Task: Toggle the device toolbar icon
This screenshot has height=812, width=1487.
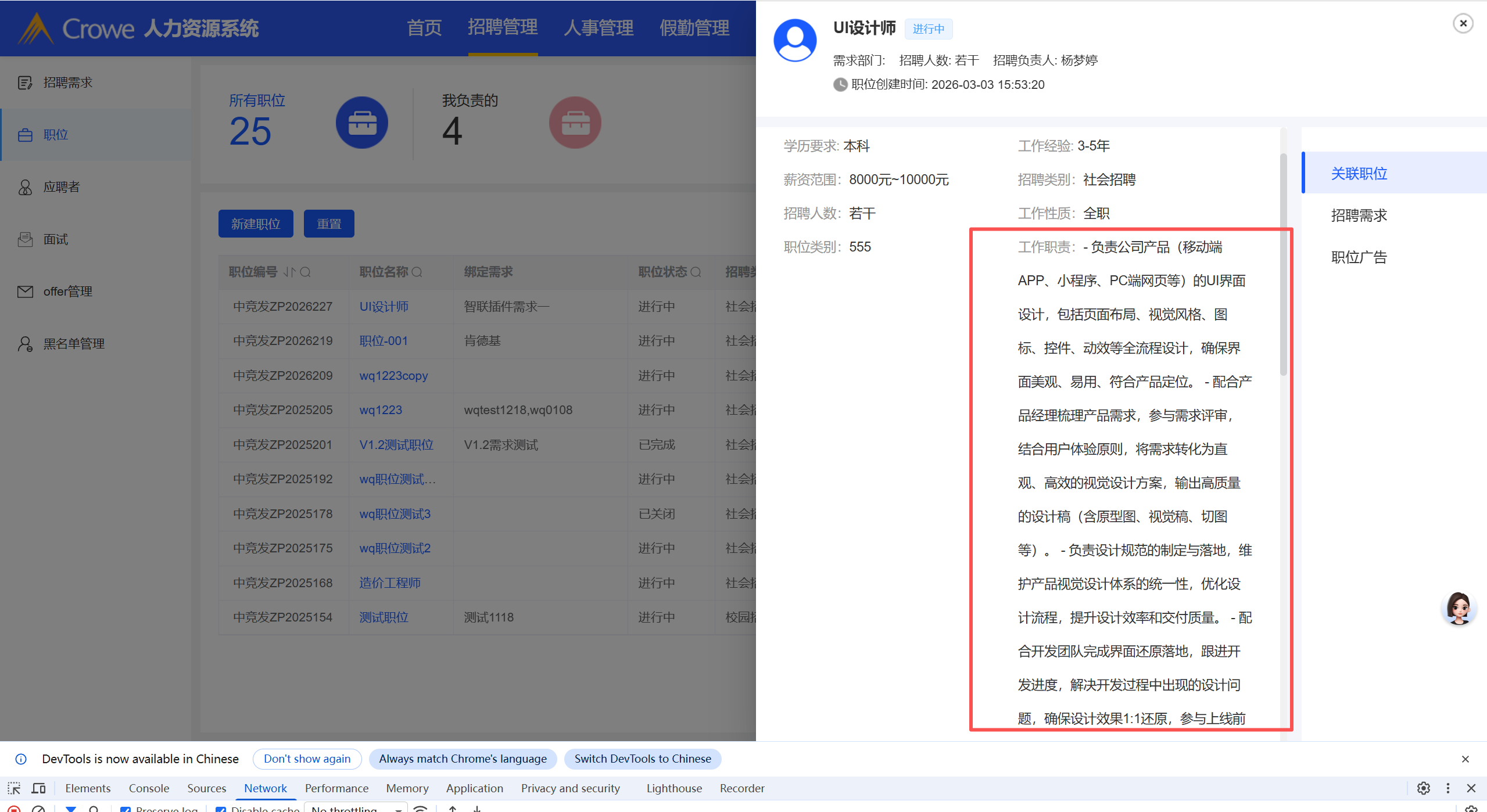Action: pyautogui.click(x=39, y=788)
